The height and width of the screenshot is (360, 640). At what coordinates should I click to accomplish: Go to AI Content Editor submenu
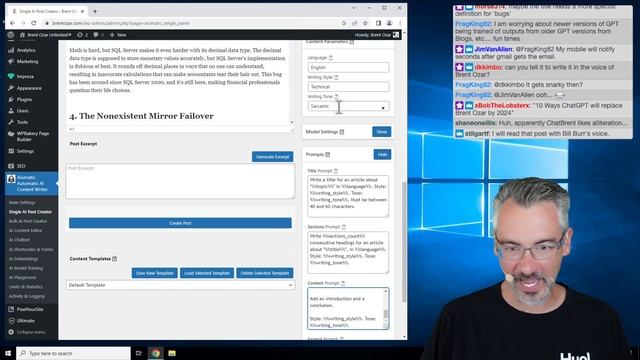click(x=25, y=231)
